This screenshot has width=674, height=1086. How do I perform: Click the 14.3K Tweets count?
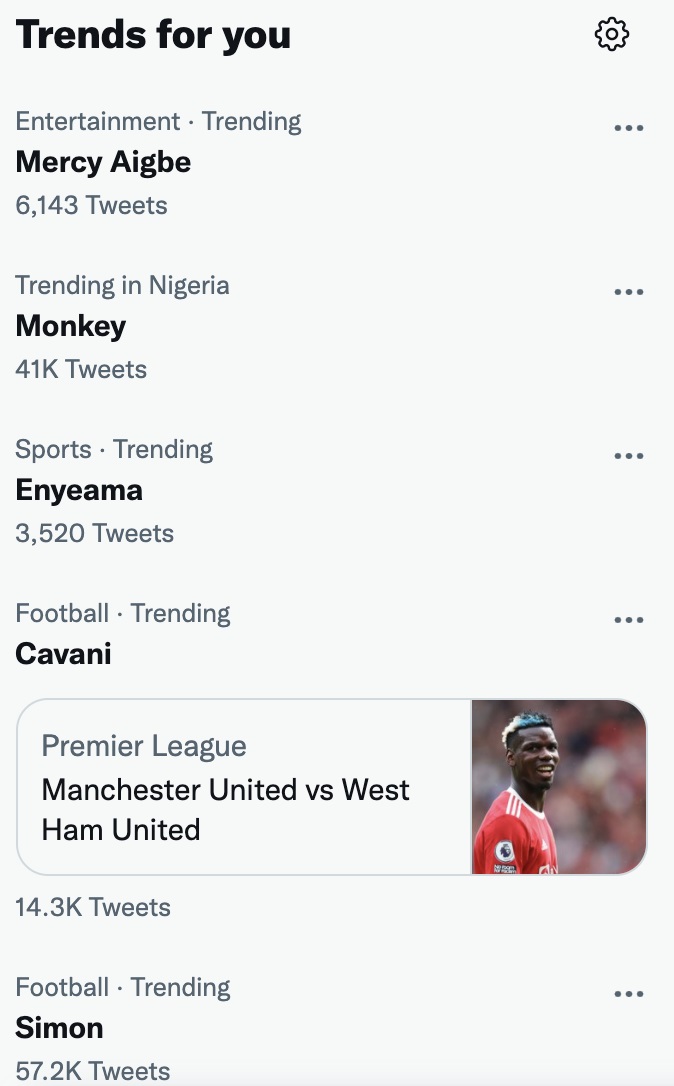click(93, 907)
